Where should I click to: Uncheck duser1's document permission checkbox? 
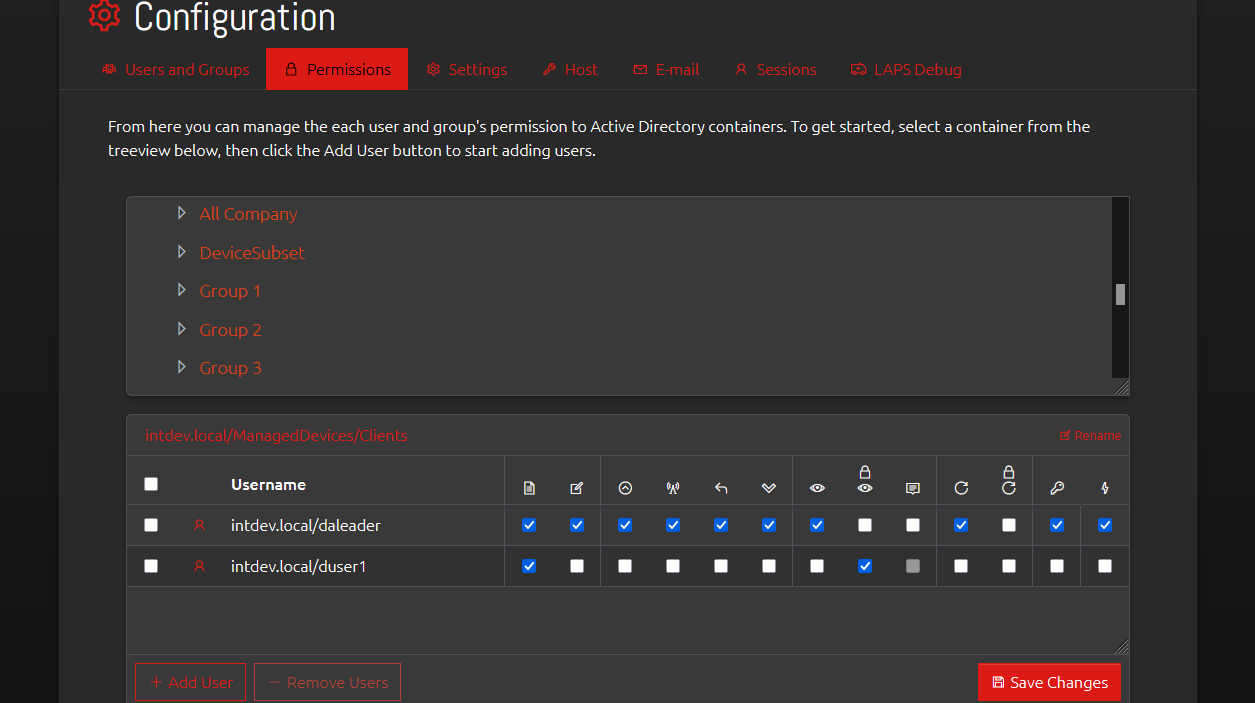click(529, 566)
